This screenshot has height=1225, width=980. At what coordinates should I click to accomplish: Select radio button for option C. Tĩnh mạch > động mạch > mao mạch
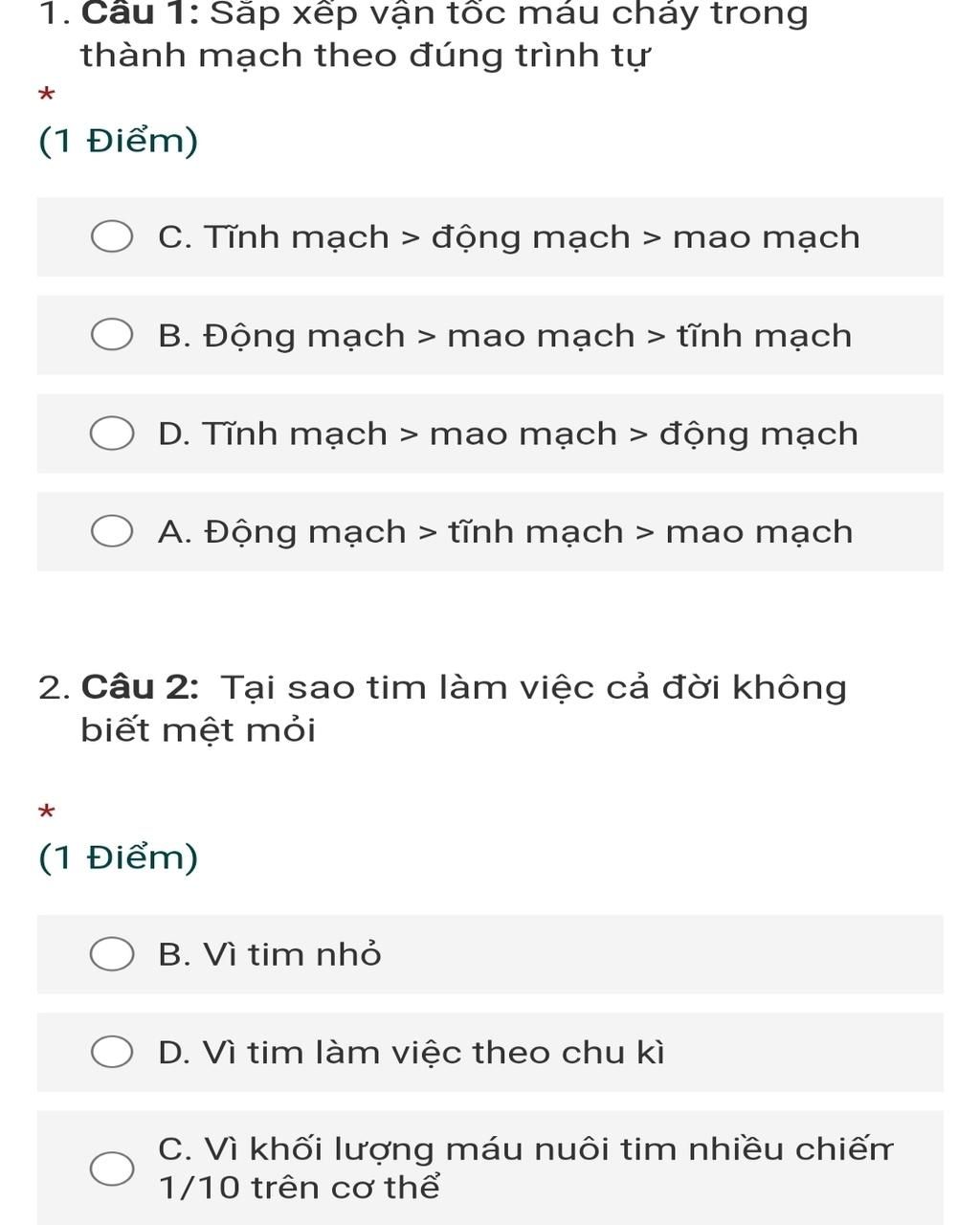[112, 237]
